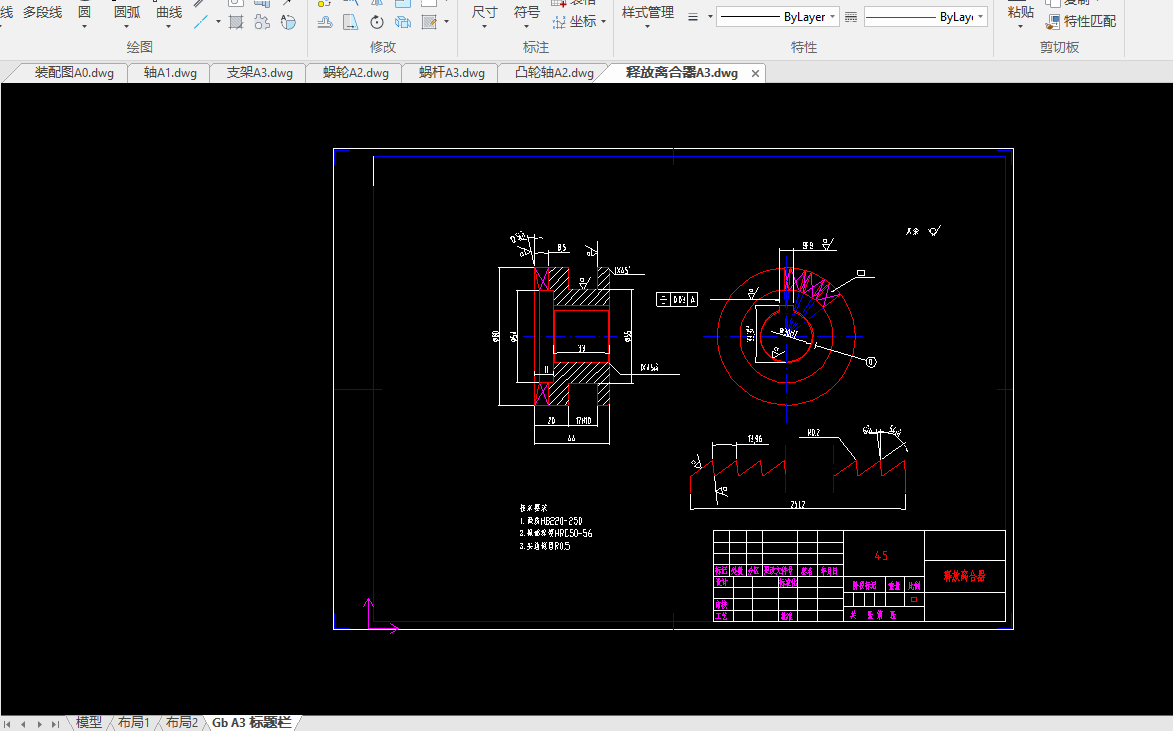Switch to the 轴A1.dwg tab
The height and width of the screenshot is (731, 1173).
[x=170, y=73]
